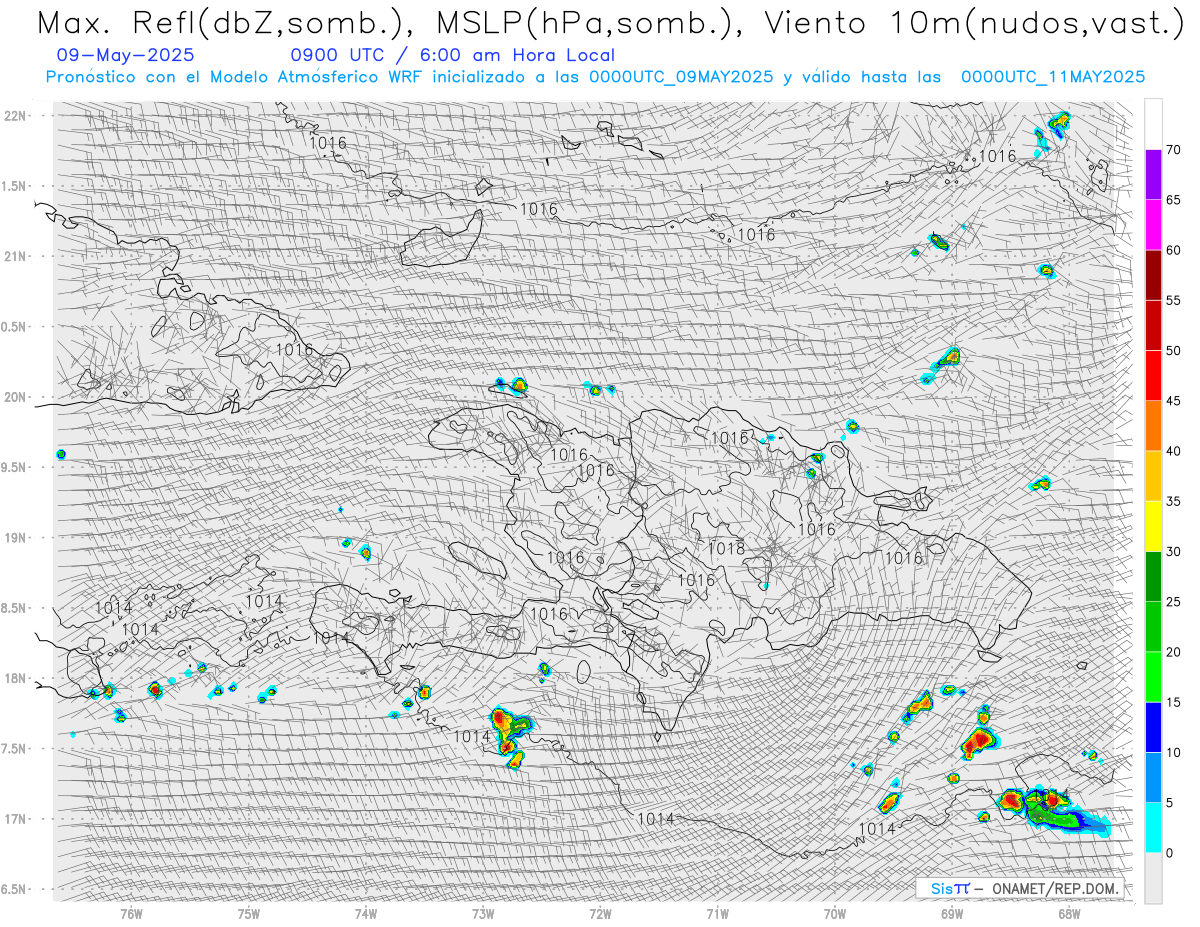Select the '19N' latitude axis label
The height and width of the screenshot is (927, 1200).
click(17, 538)
